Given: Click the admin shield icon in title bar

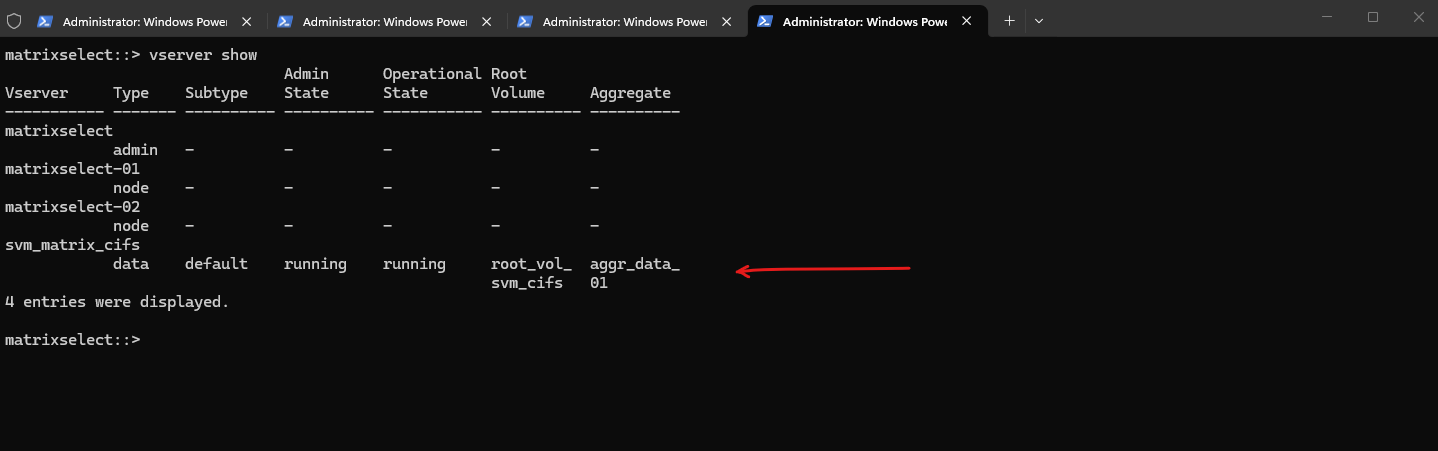Looking at the screenshot, I should pos(14,20).
